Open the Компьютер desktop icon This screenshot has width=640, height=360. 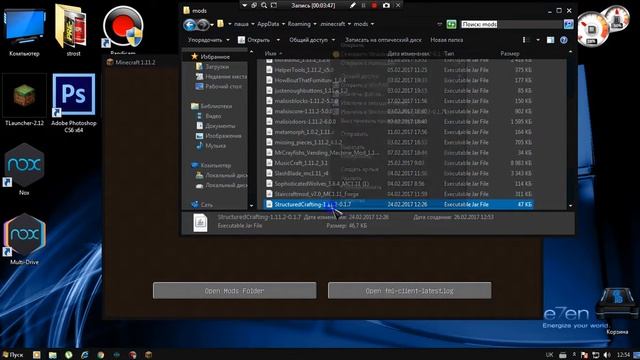click(x=24, y=31)
